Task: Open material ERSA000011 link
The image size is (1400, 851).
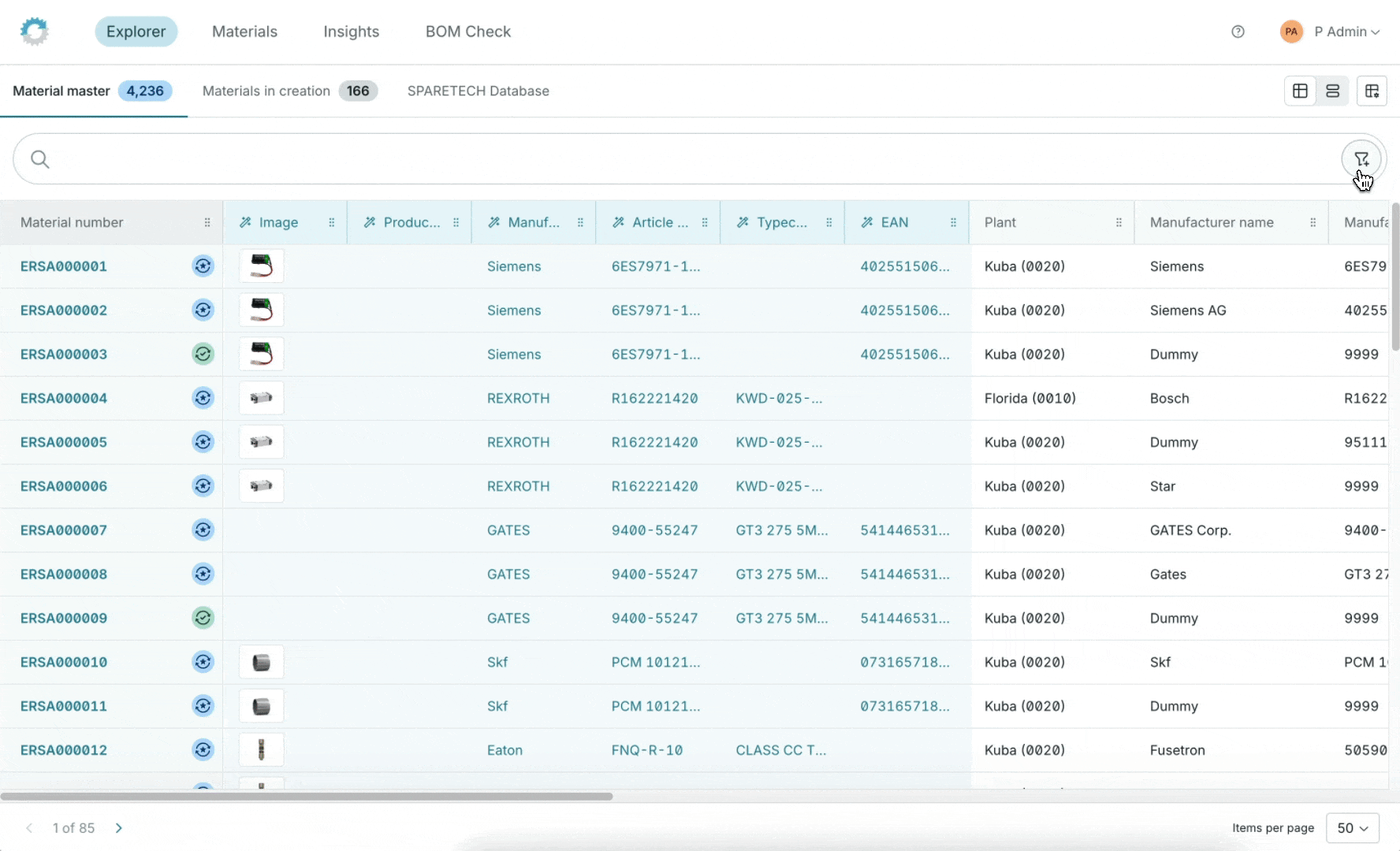Action: (64, 706)
